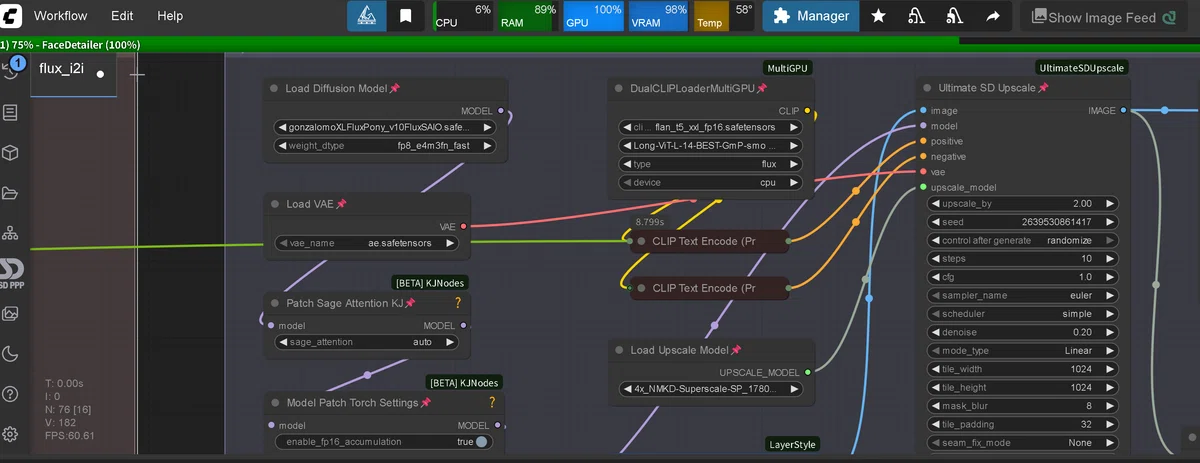Viewport: 1200px width, 463px height.
Task: Click pin icon on Ultimate SD Upscale
Action: tap(1043, 88)
